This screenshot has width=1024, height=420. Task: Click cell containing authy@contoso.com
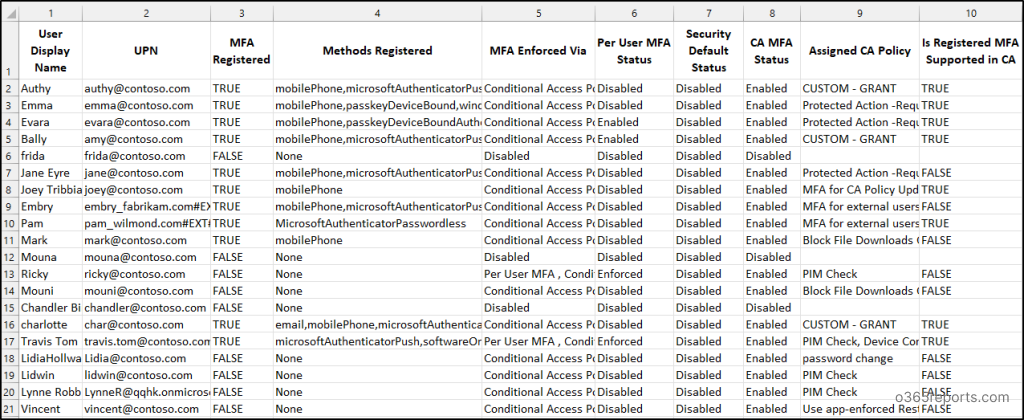[146, 88]
